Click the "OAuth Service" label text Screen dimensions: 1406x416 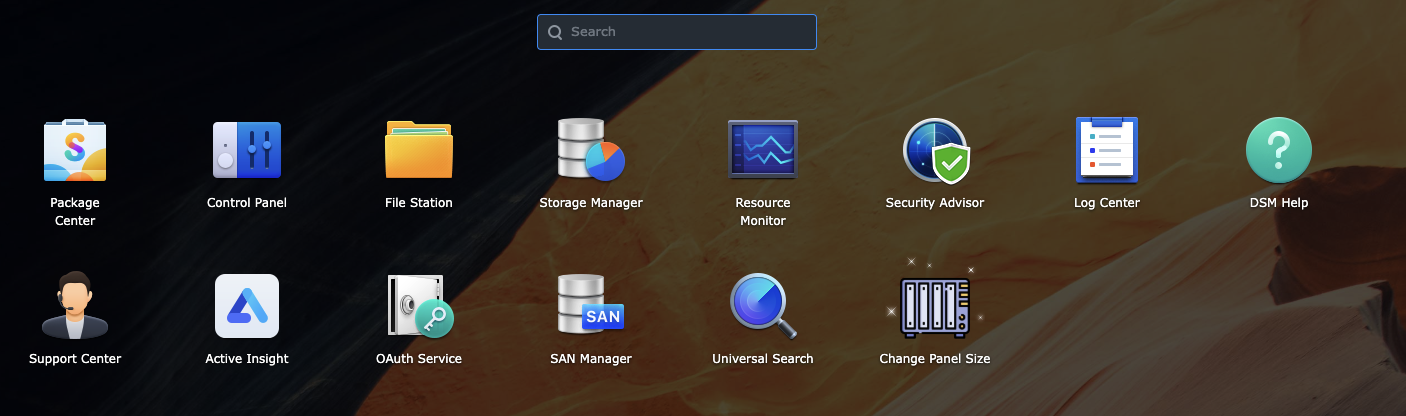[419, 359]
